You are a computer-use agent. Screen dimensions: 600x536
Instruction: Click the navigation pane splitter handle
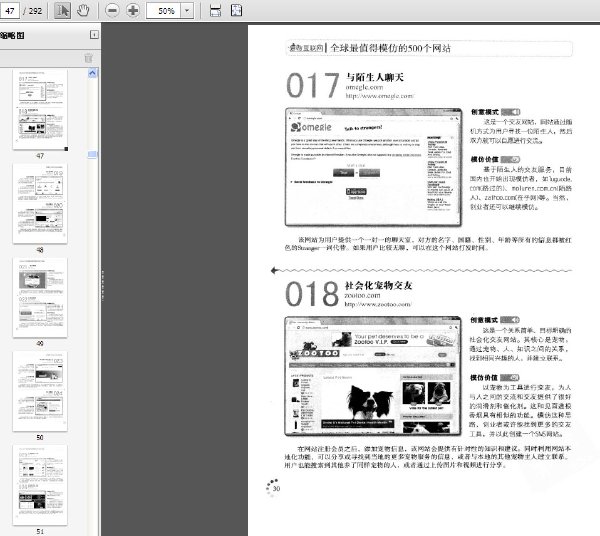pos(102,285)
